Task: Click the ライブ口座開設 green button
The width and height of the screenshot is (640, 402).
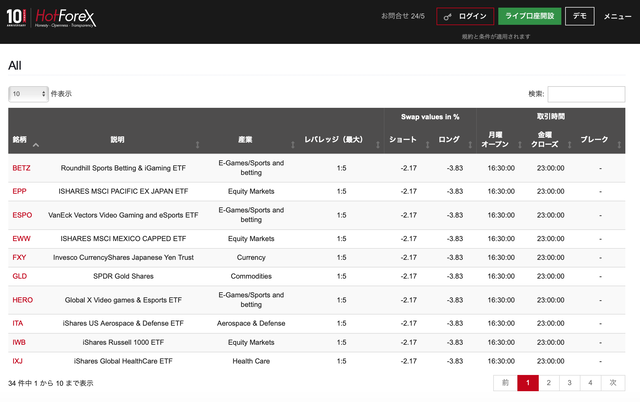Action: coord(529,16)
